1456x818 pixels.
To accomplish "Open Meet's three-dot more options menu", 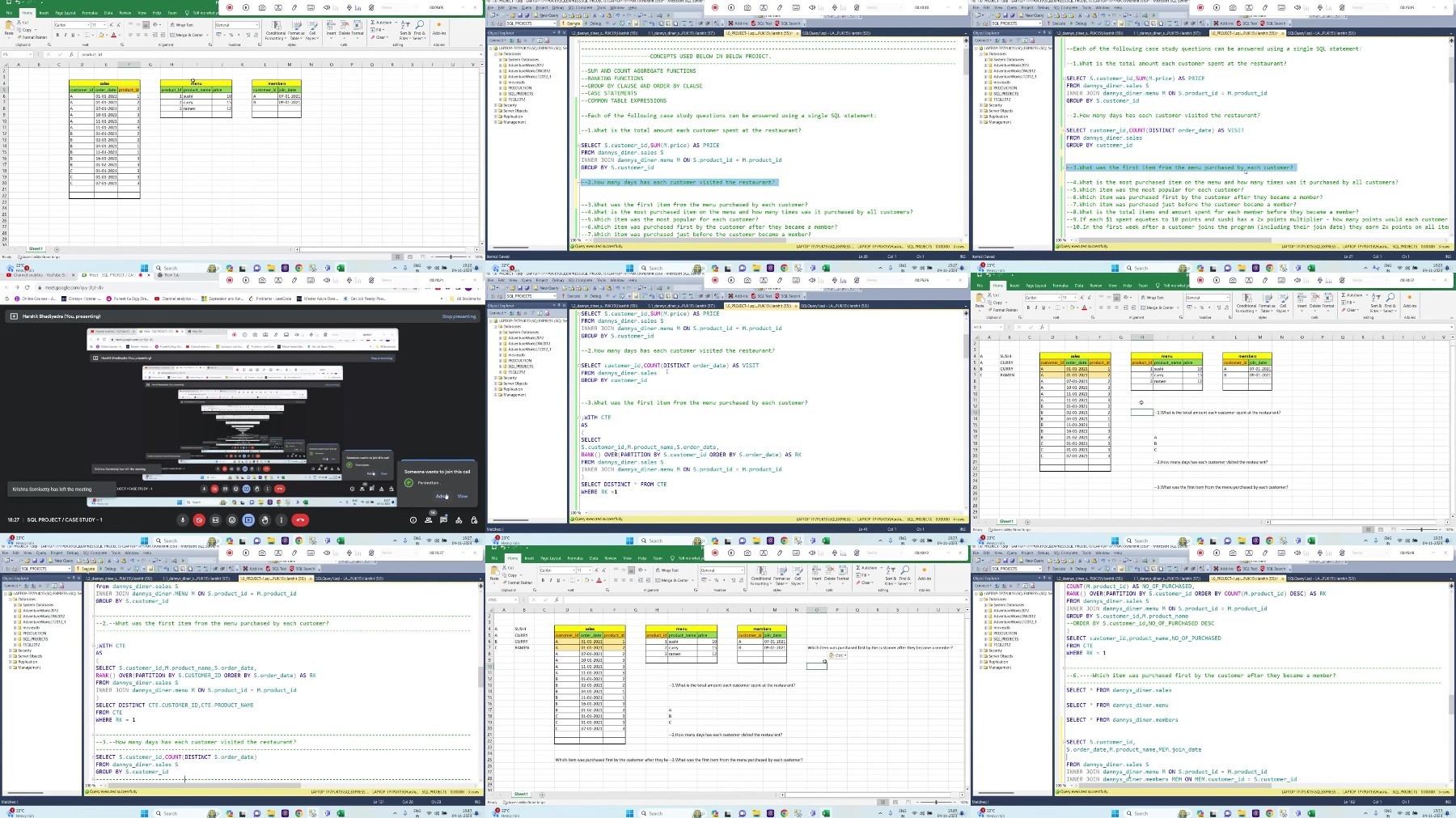I will (281, 520).
